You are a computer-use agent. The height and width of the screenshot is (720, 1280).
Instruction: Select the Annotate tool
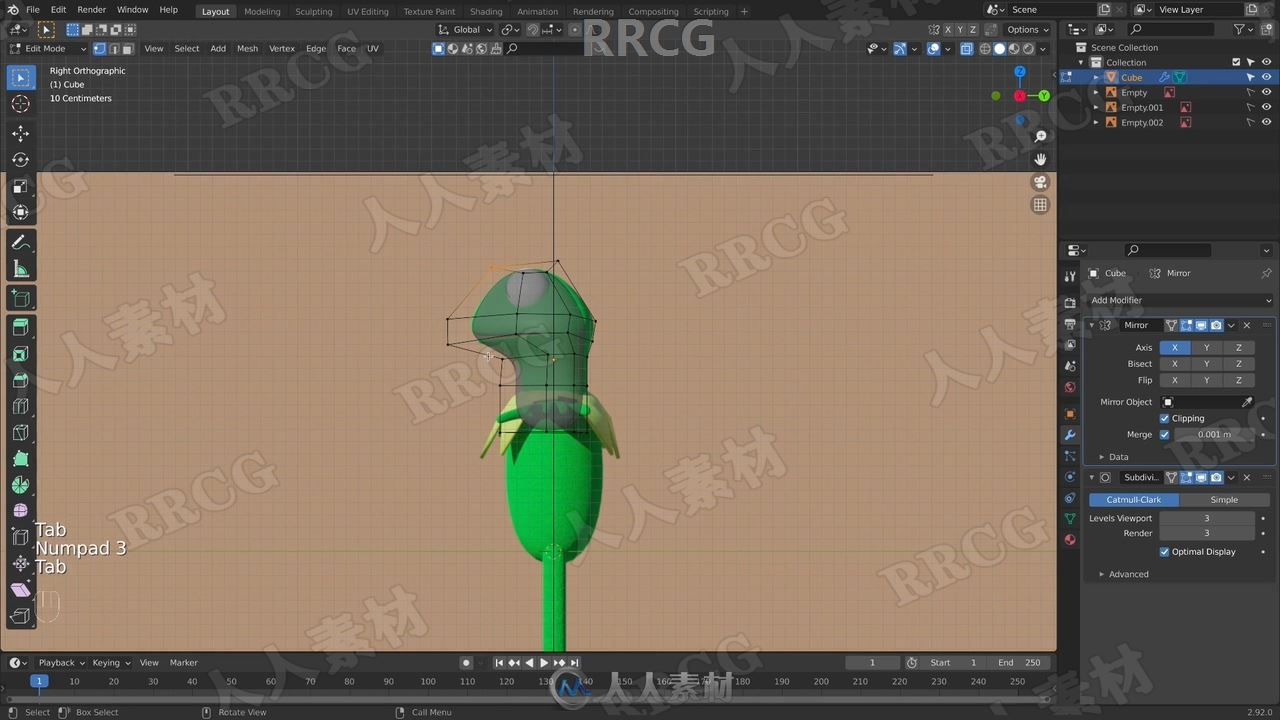(20, 242)
